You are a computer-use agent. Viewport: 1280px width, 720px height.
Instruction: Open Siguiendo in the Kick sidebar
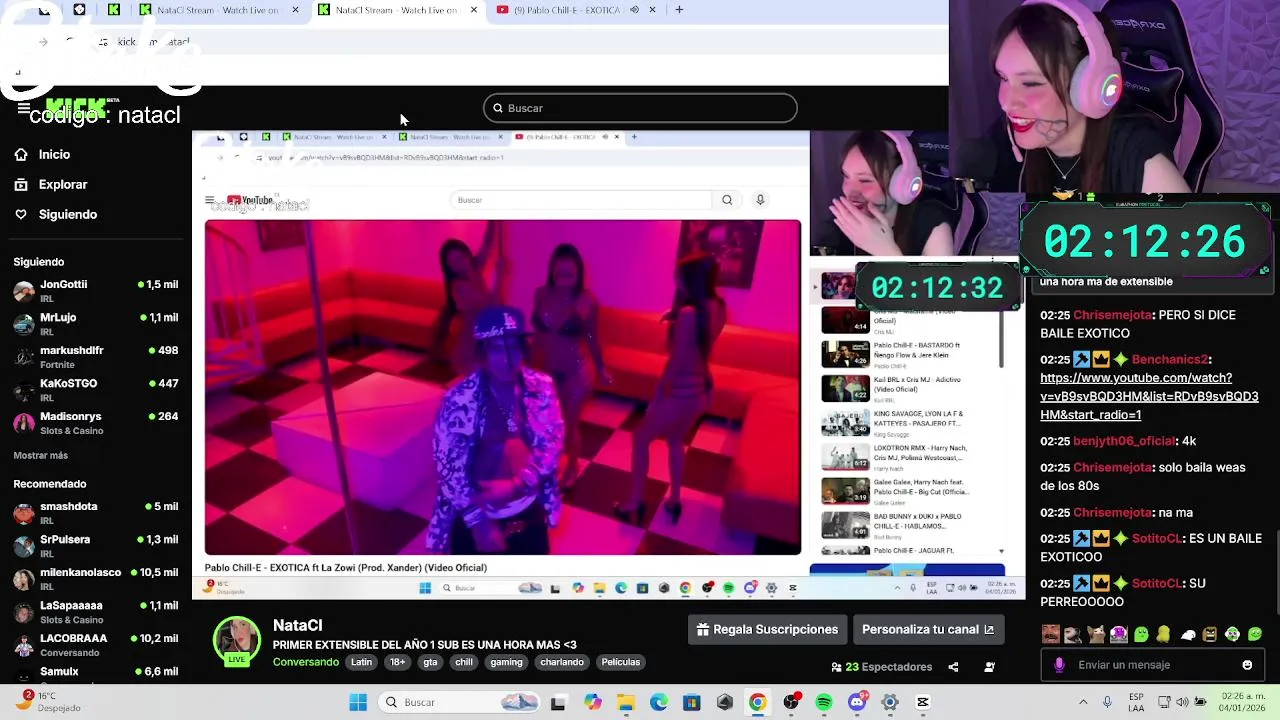[x=55, y=215]
